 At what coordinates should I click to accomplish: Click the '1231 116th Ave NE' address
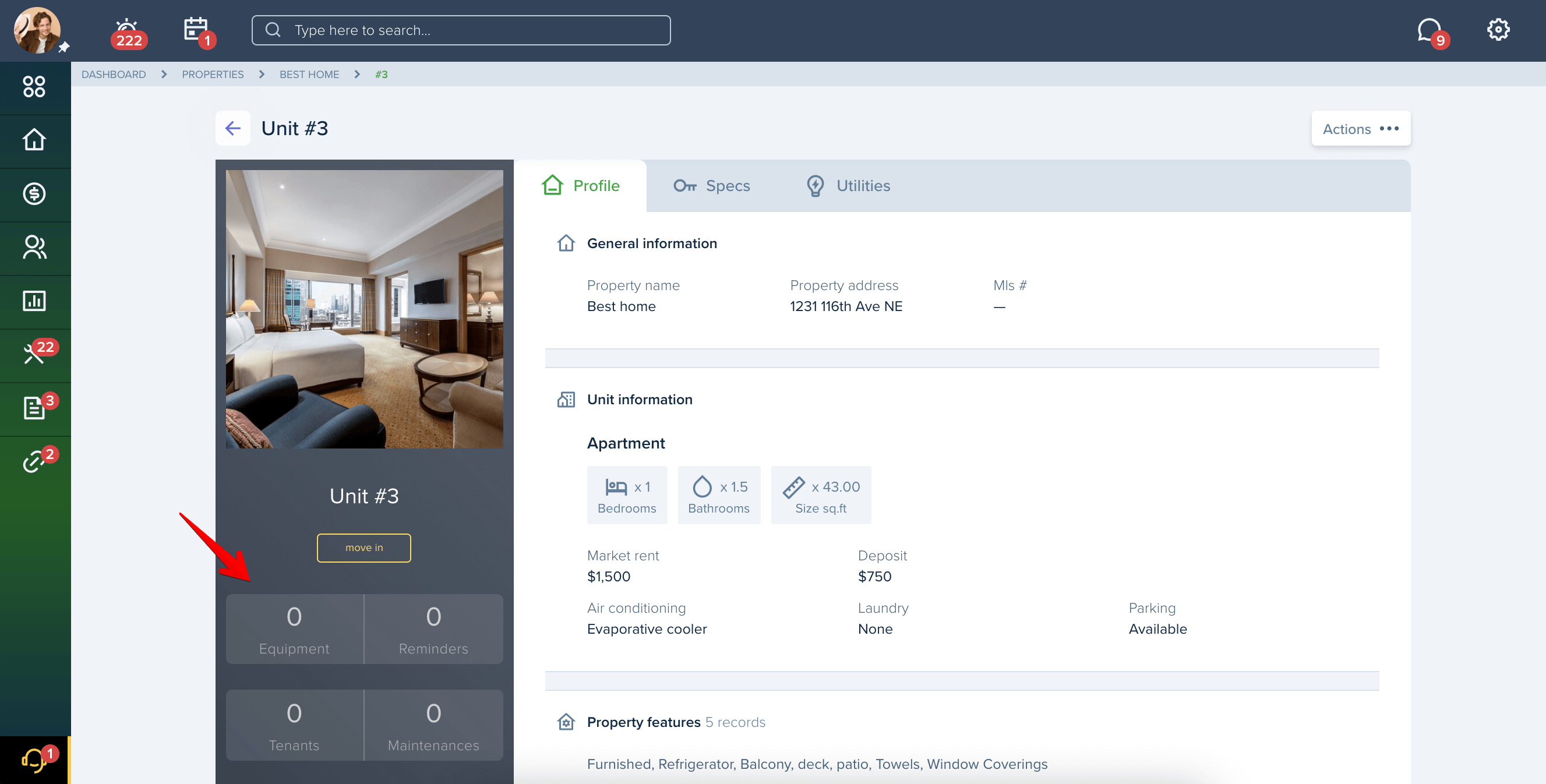(x=846, y=306)
